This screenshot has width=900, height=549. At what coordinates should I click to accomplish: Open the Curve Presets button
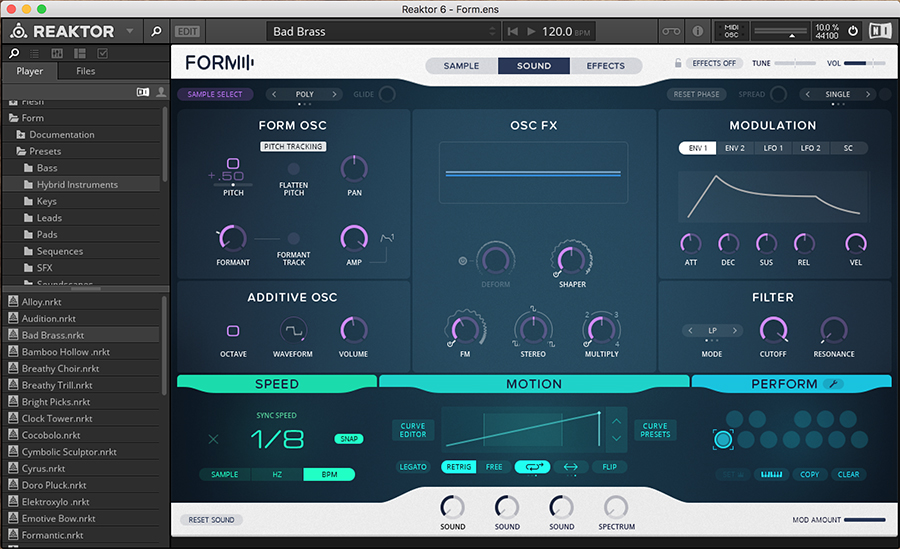click(655, 430)
